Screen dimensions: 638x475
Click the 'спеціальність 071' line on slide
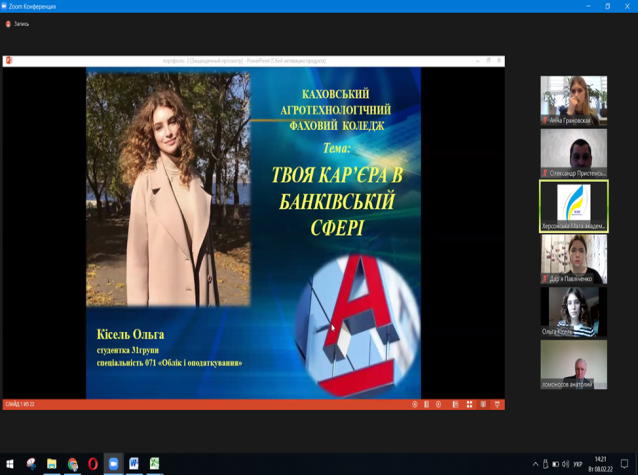pos(169,363)
